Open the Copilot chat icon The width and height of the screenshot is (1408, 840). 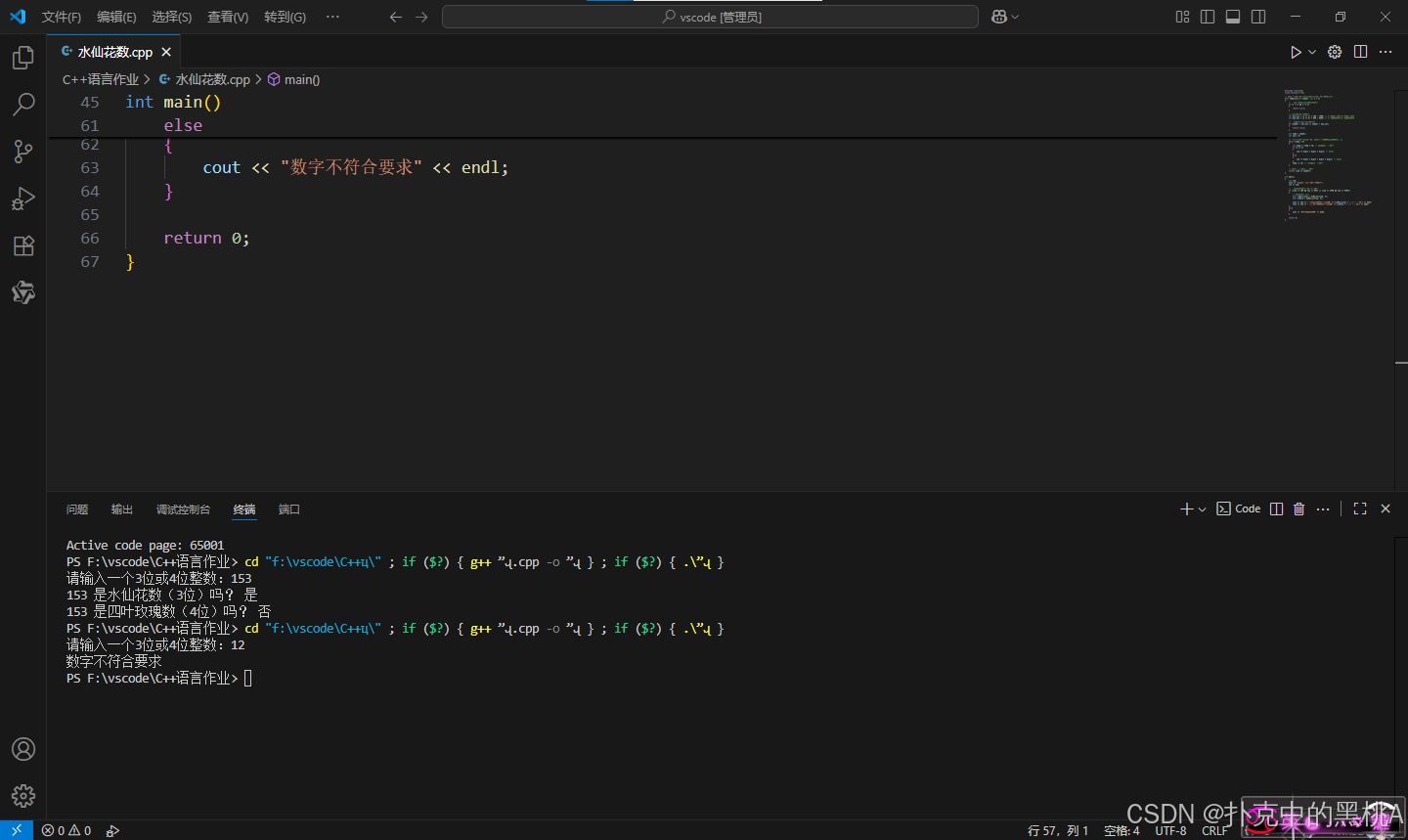point(999,17)
